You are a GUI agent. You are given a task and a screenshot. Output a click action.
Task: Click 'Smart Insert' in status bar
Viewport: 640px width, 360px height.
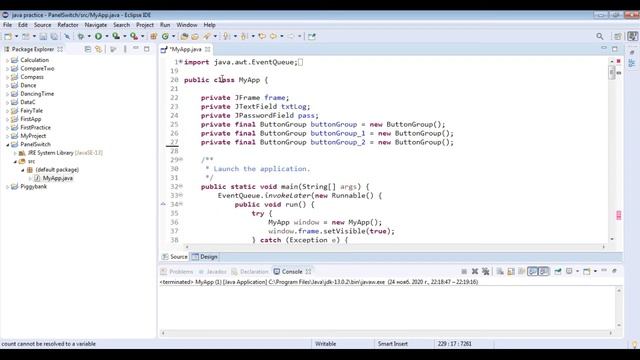(393, 344)
